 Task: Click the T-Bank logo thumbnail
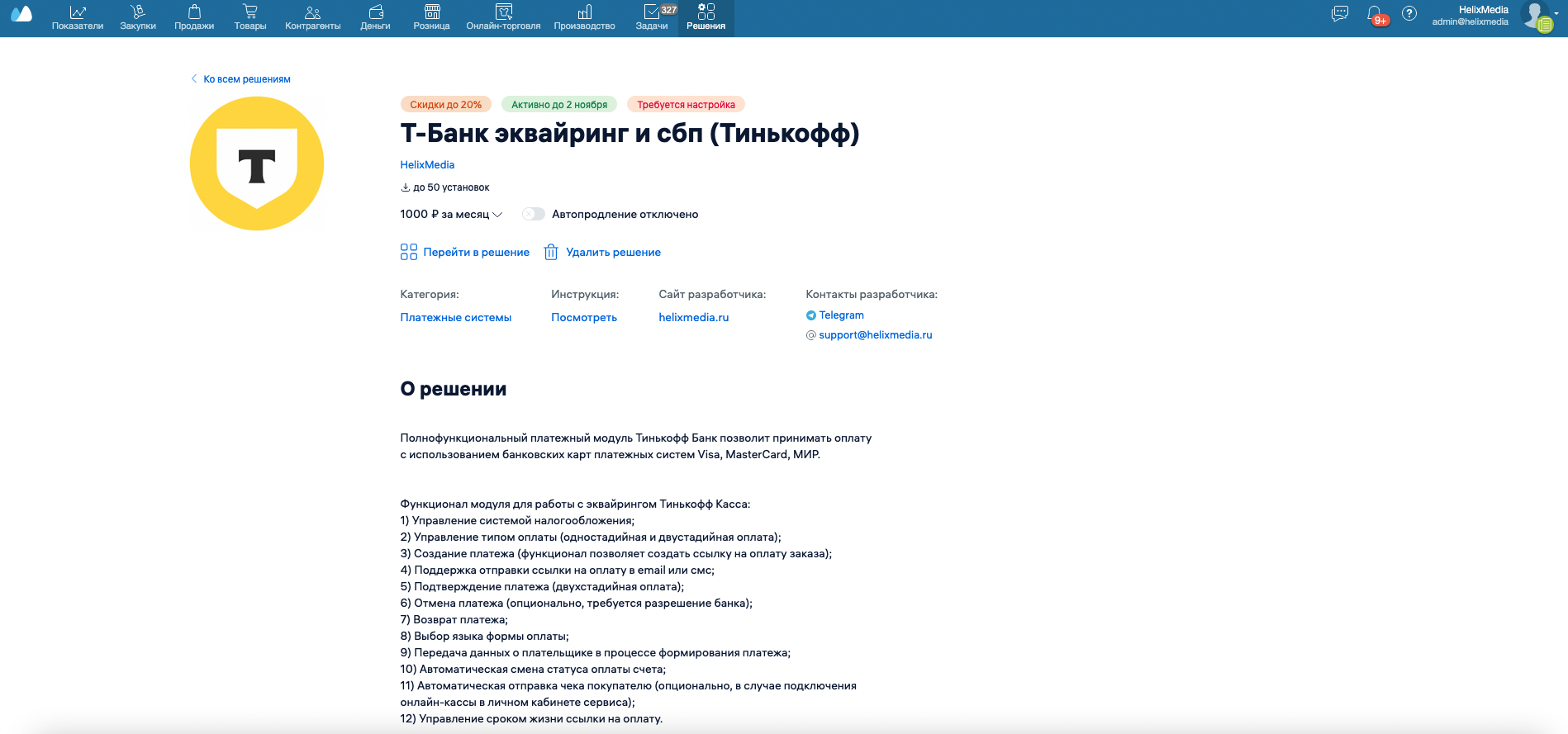point(257,163)
